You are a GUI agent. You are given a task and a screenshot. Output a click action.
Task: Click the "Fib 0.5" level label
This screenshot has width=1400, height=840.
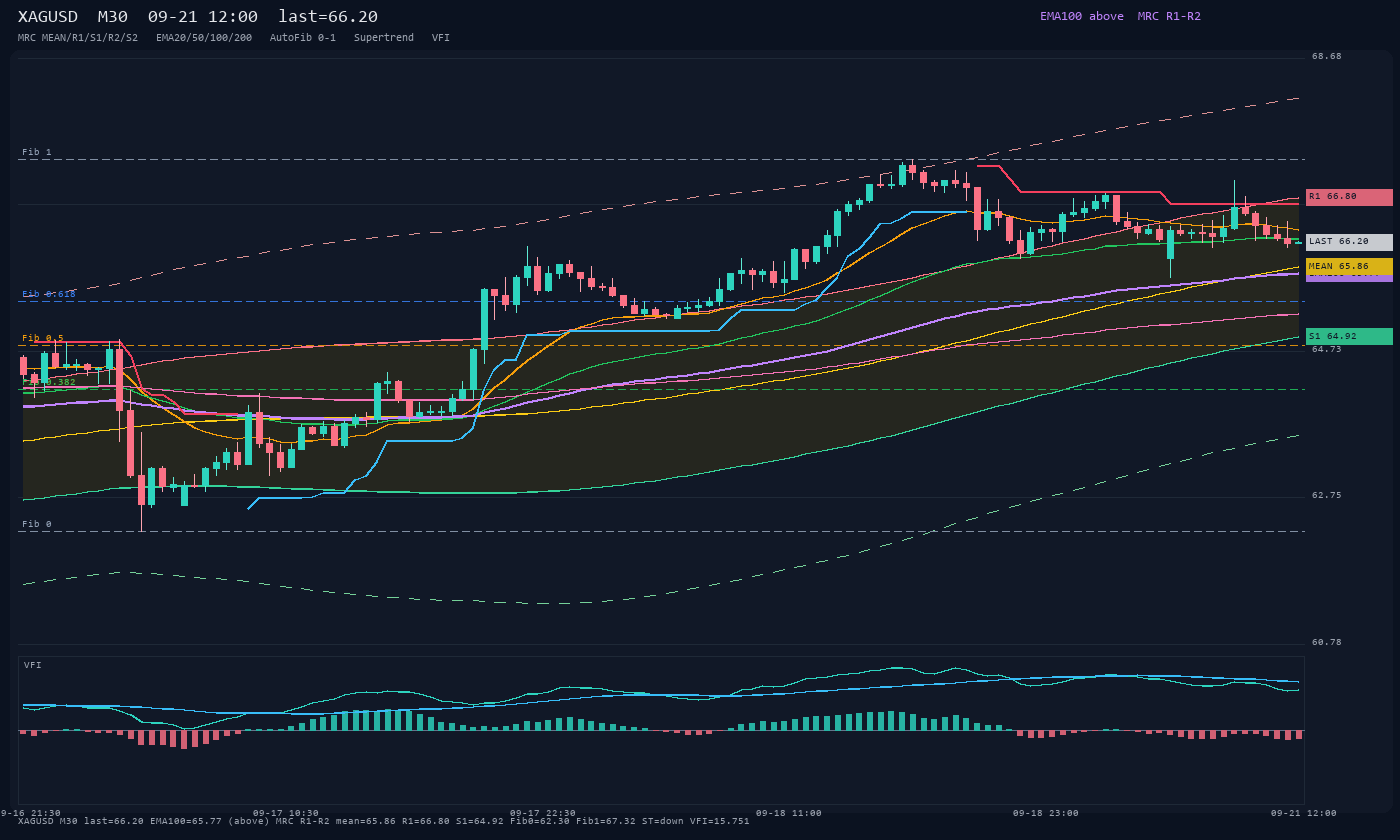[x=43, y=338]
